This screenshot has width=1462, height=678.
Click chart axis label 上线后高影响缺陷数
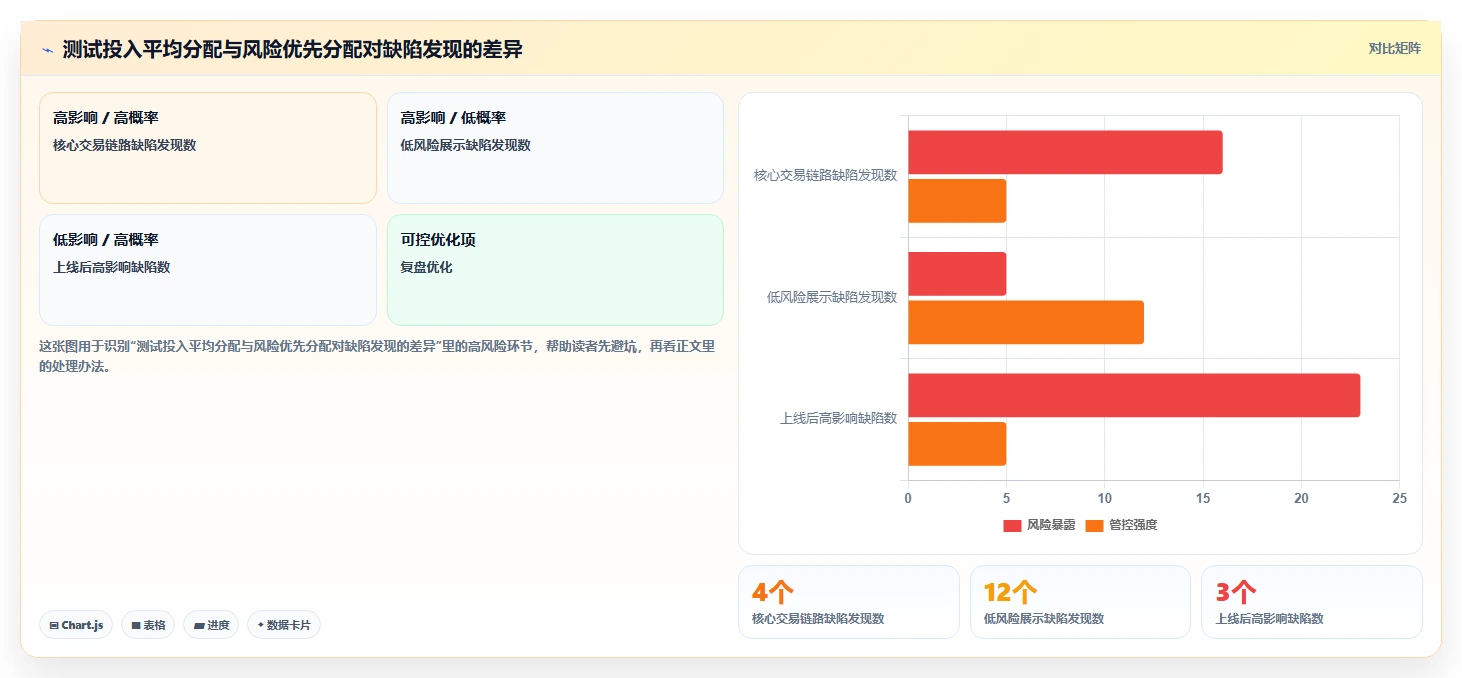tap(838, 418)
